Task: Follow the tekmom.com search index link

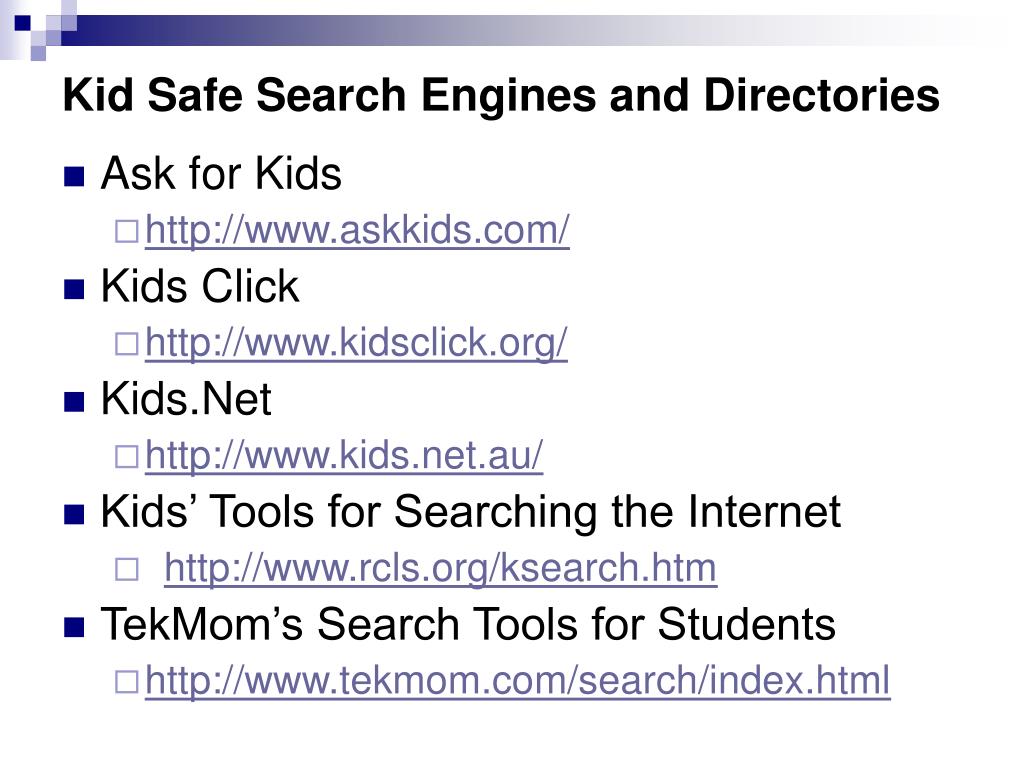Action: 518,680
